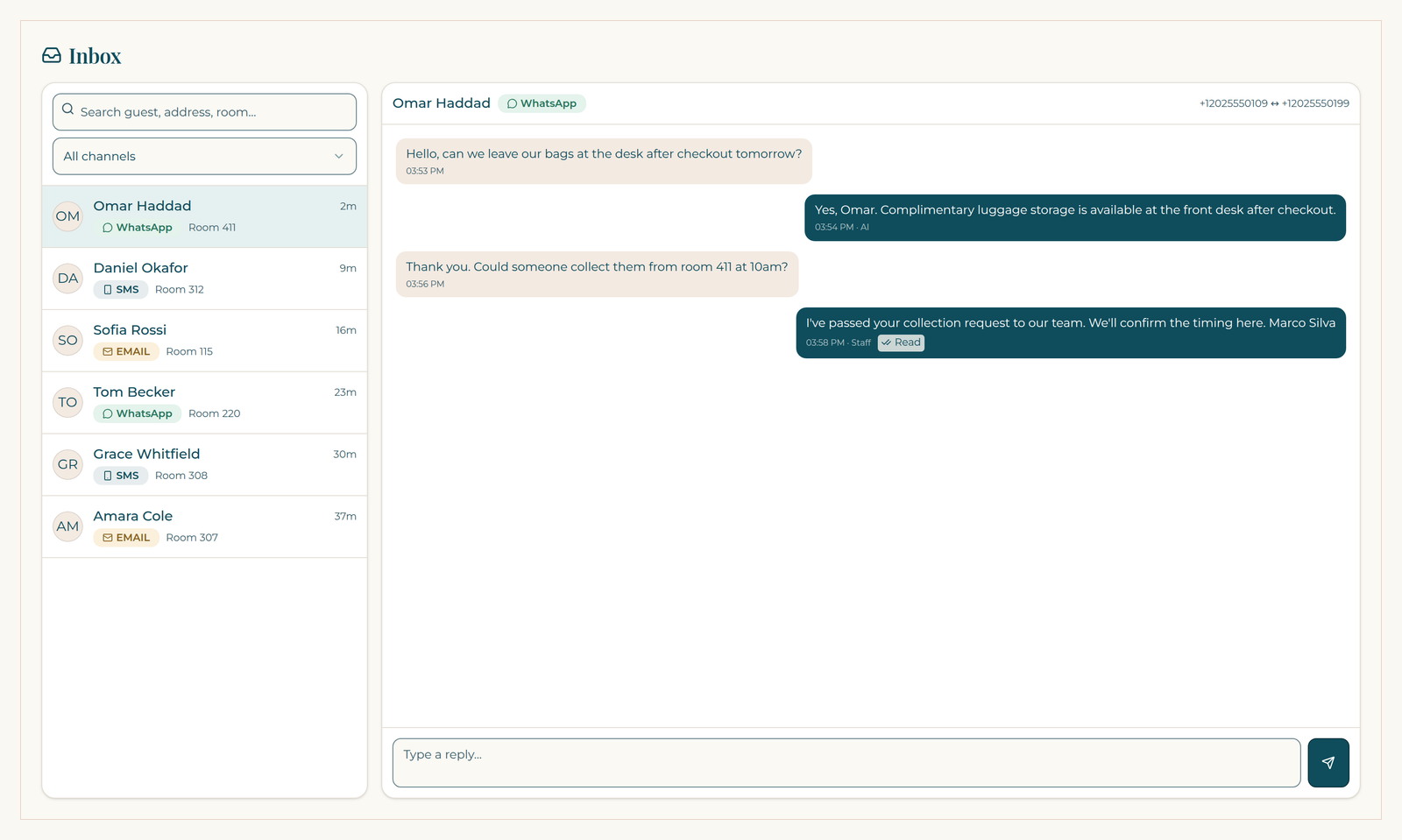Click the complimentary luggage storage AI reply
This screenshot has width=1402, height=840.
click(1075, 217)
